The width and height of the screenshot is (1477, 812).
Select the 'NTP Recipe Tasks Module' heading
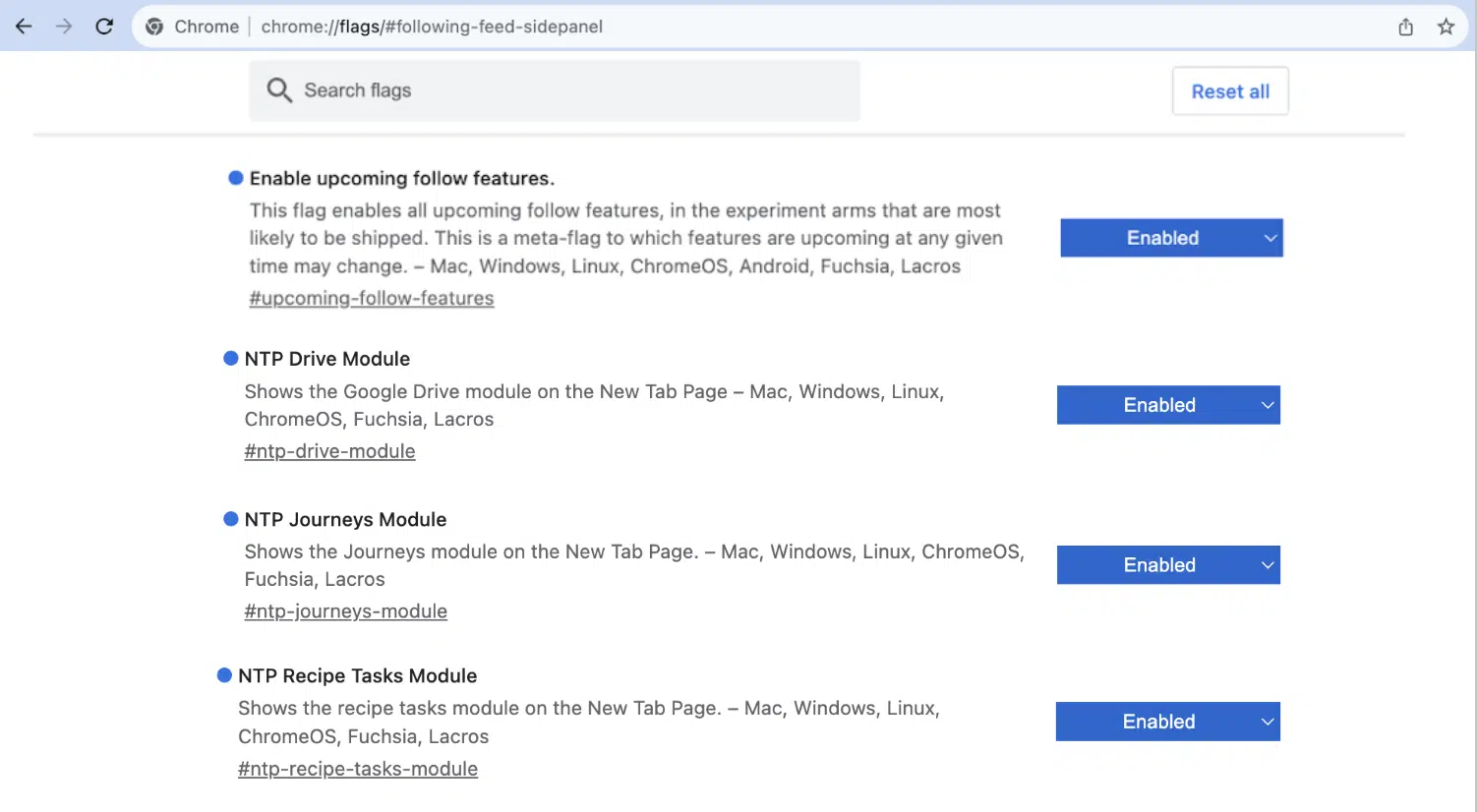(x=357, y=676)
